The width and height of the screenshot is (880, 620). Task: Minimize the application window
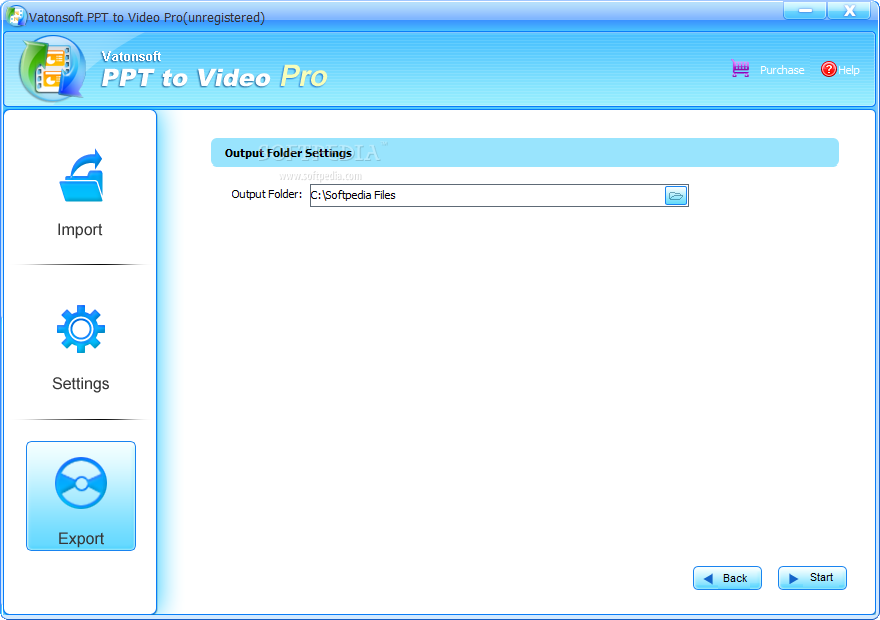[x=805, y=10]
